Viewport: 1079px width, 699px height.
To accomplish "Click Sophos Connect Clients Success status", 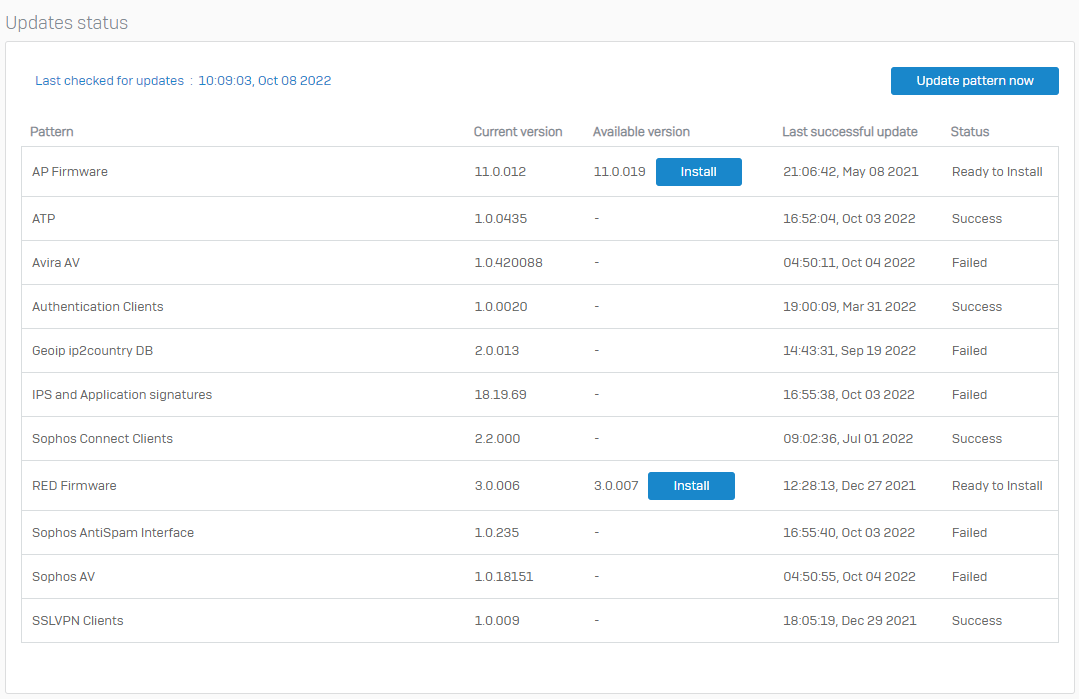I will click(x=976, y=439).
